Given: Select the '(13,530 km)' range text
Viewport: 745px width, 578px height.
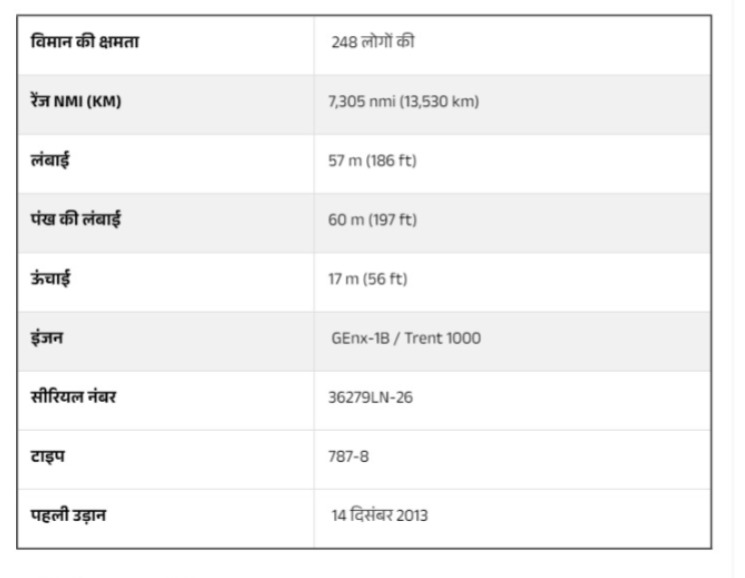Looking at the screenshot, I should pos(432,103).
